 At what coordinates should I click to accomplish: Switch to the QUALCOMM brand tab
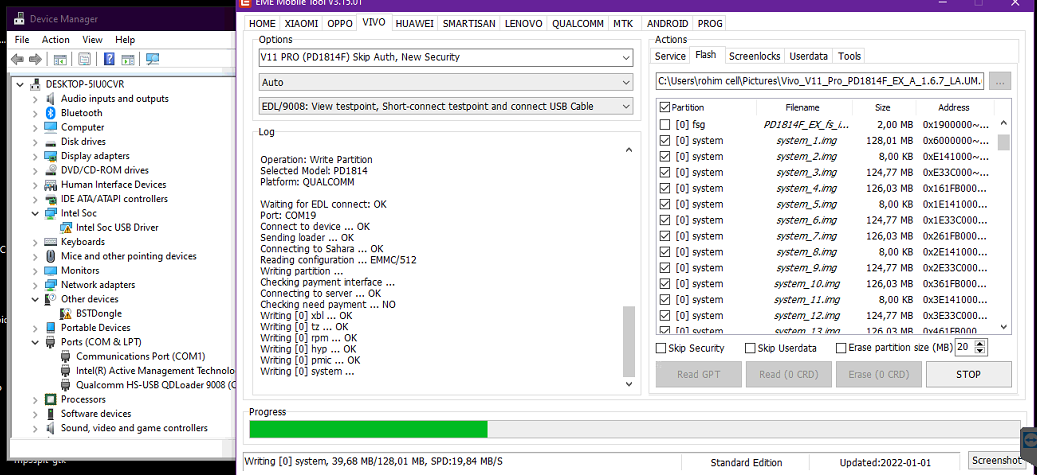[x=578, y=23]
